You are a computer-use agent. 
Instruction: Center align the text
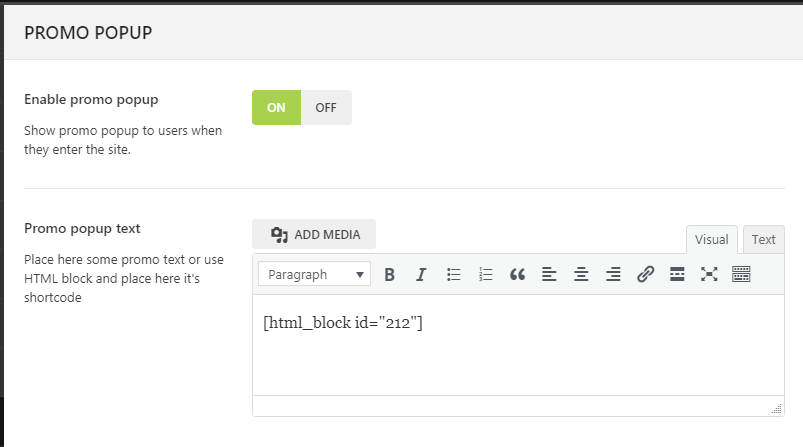click(x=581, y=275)
